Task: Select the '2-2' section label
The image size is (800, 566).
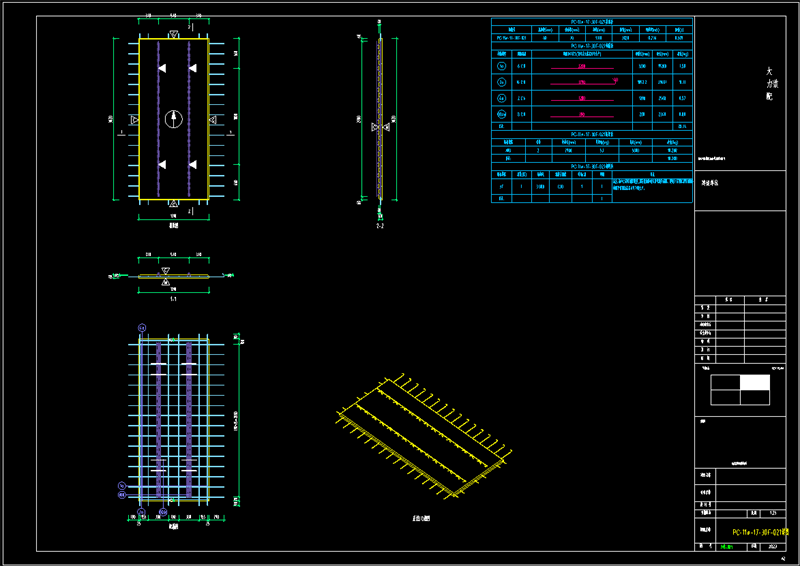Action: coord(380,226)
